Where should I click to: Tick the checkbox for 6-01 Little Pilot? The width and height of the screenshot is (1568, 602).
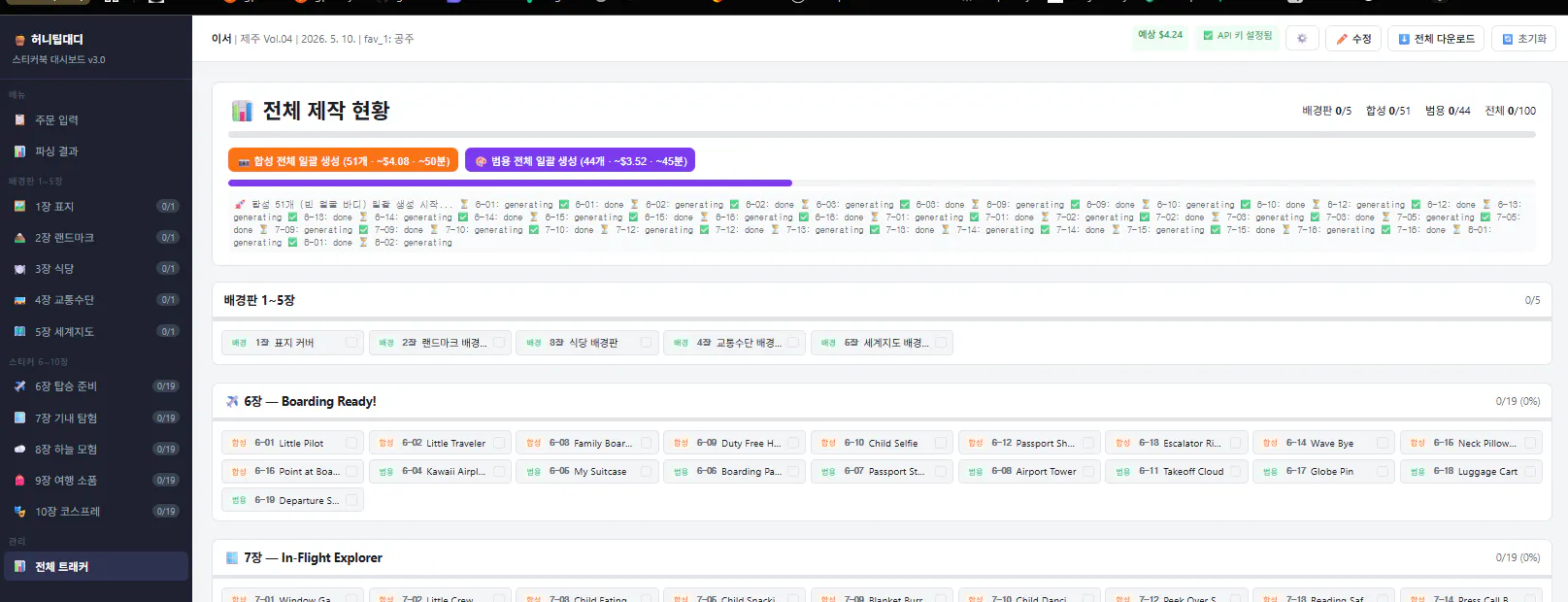pyautogui.click(x=351, y=443)
